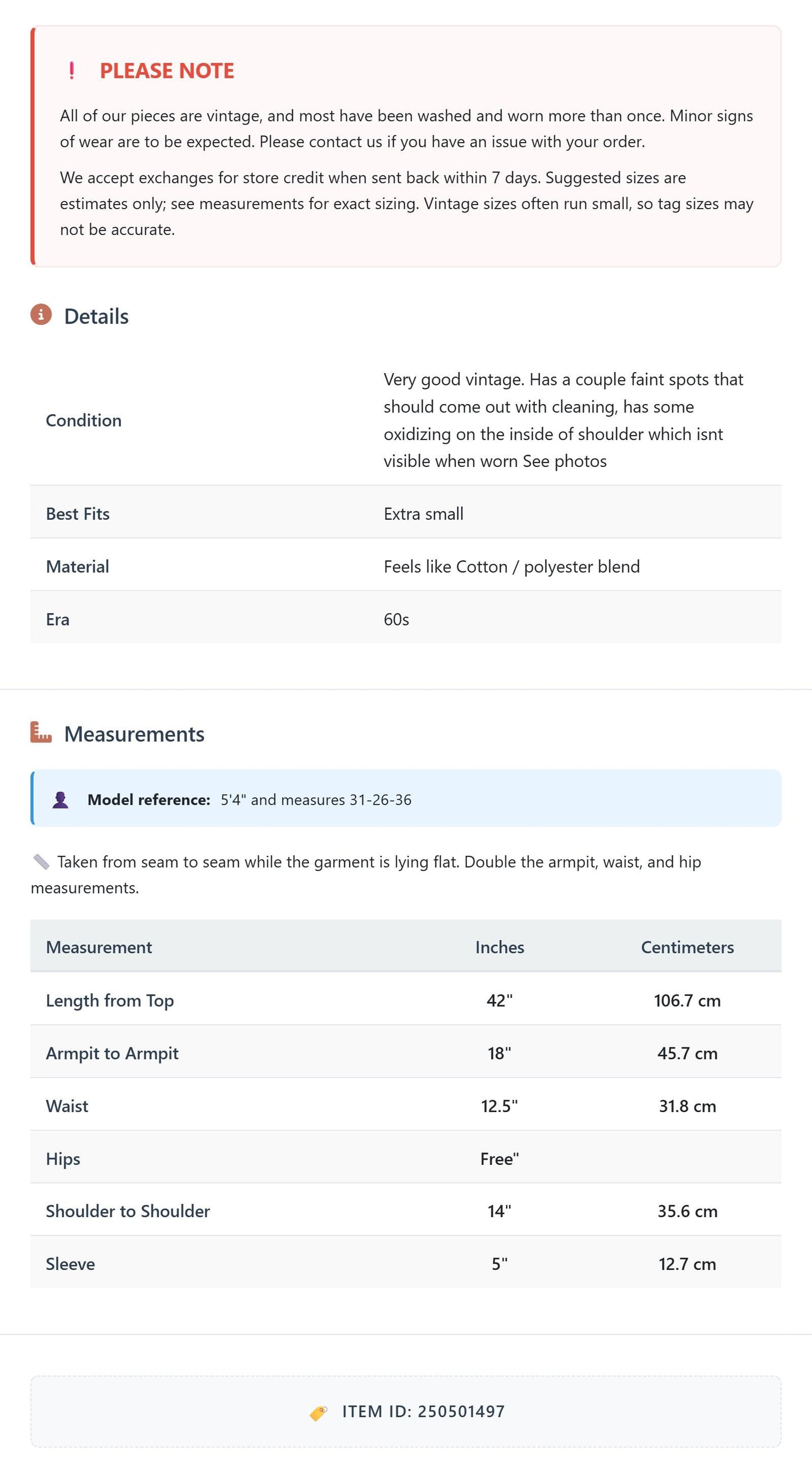Click the 106.7 cm length value
Image resolution: width=812 pixels, height=1474 pixels.
(x=687, y=1000)
